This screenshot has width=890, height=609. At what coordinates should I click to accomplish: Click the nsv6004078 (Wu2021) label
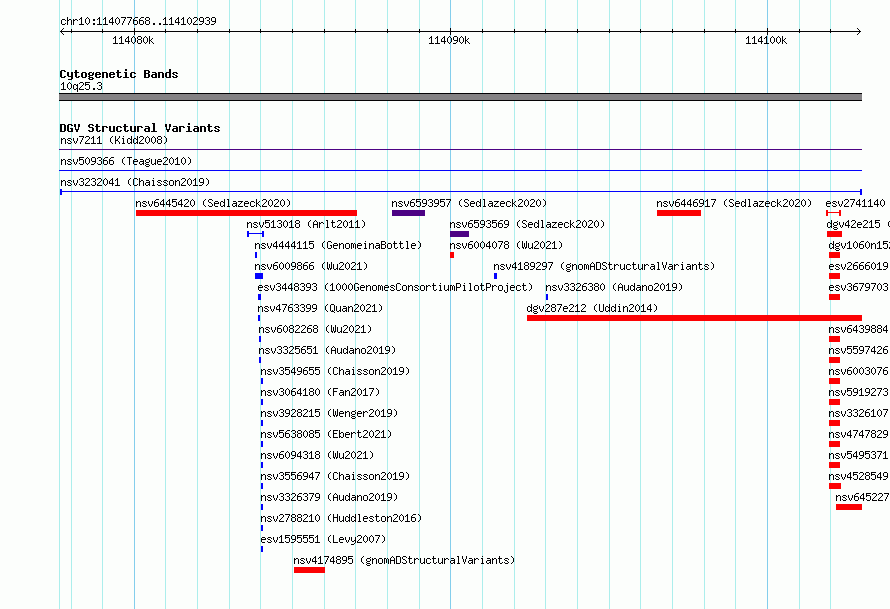coord(506,245)
